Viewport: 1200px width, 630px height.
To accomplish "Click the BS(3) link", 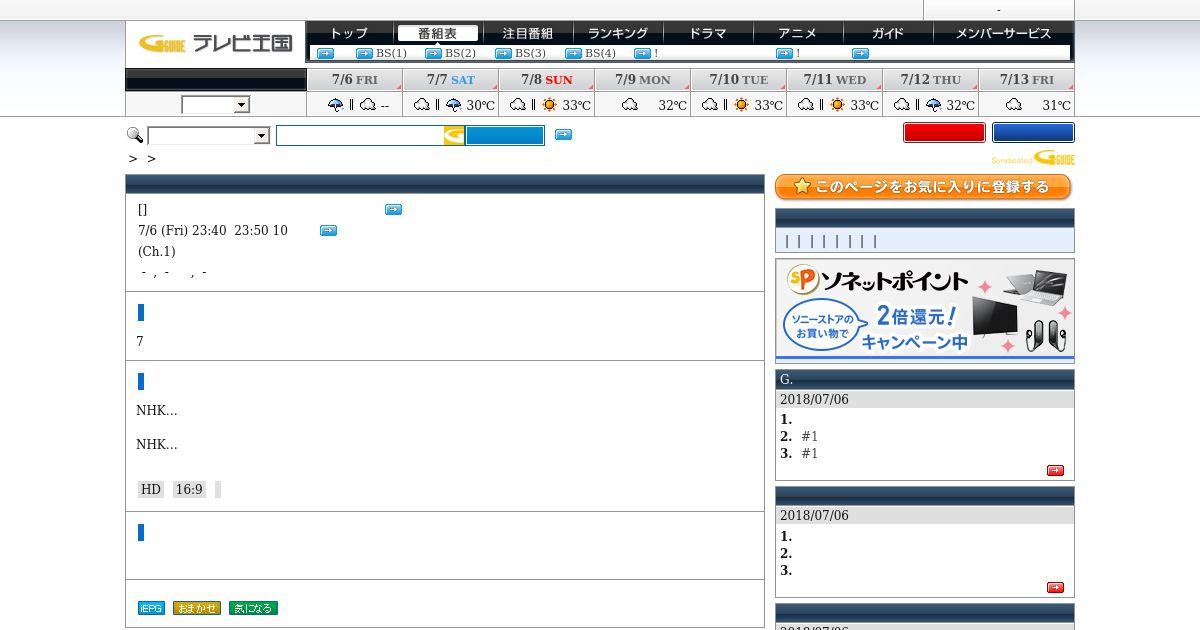I will click(530, 53).
